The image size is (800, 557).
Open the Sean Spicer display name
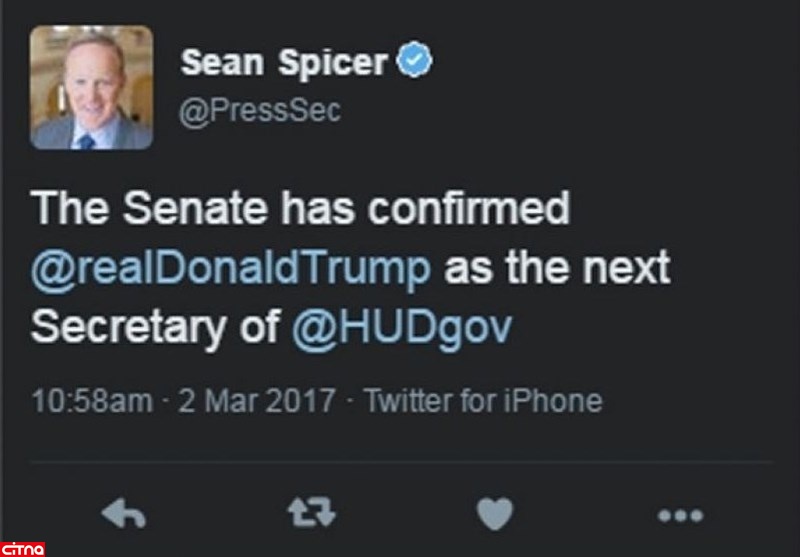285,64
